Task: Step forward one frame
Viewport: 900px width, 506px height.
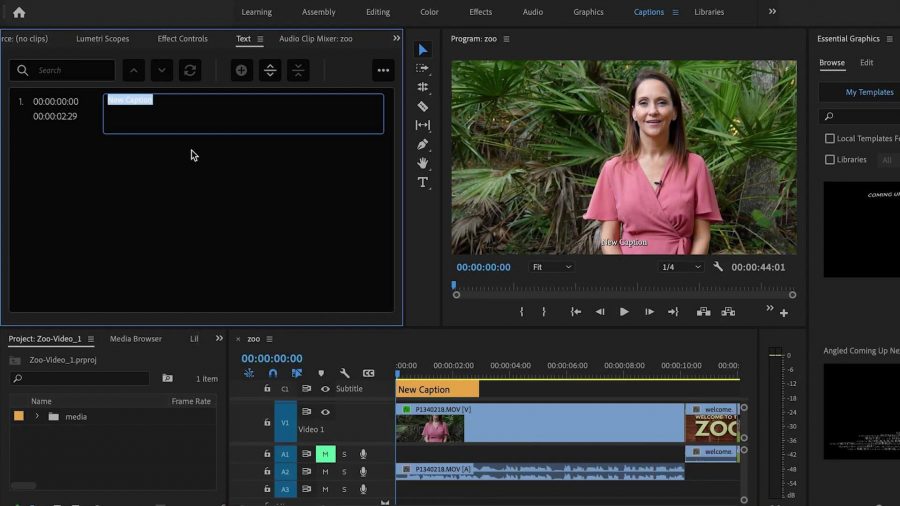Action: click(649, 312)
